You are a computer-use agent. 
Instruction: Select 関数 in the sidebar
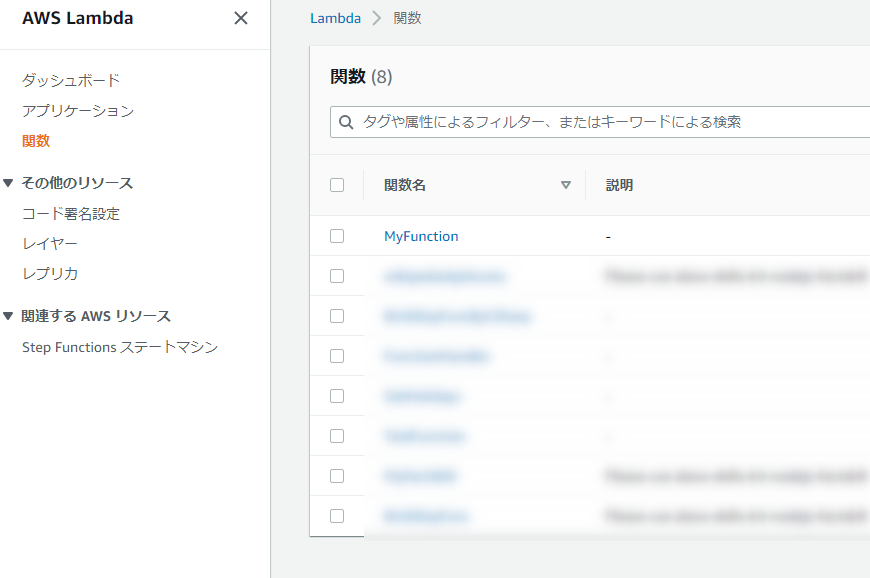pos(36,141)
